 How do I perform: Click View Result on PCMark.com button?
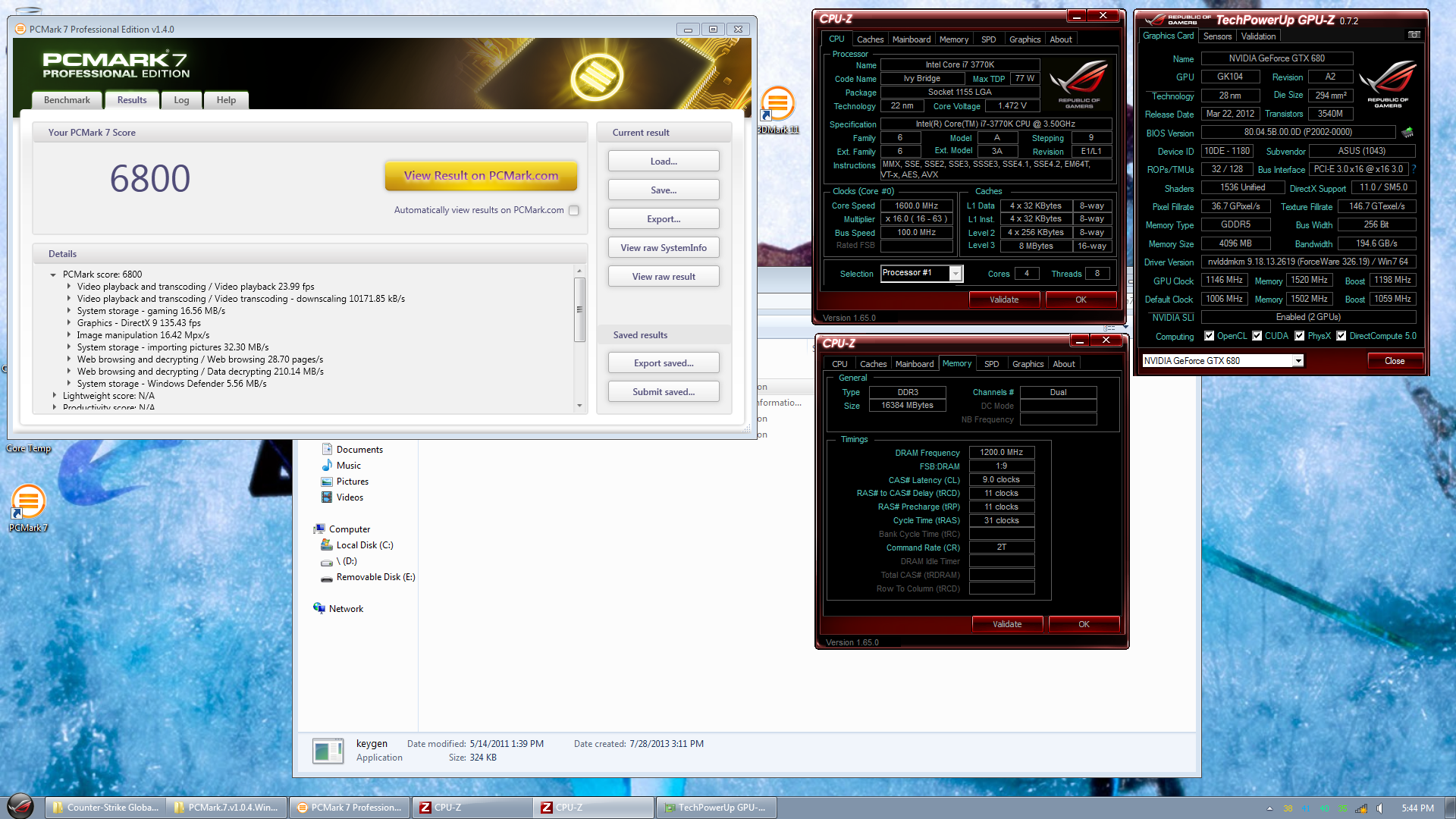481,176
